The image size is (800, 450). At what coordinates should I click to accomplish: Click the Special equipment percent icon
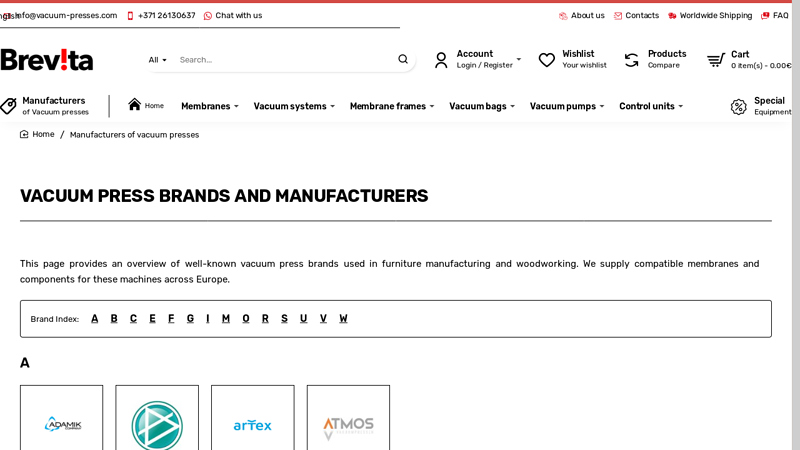click(x=738, y=106)
